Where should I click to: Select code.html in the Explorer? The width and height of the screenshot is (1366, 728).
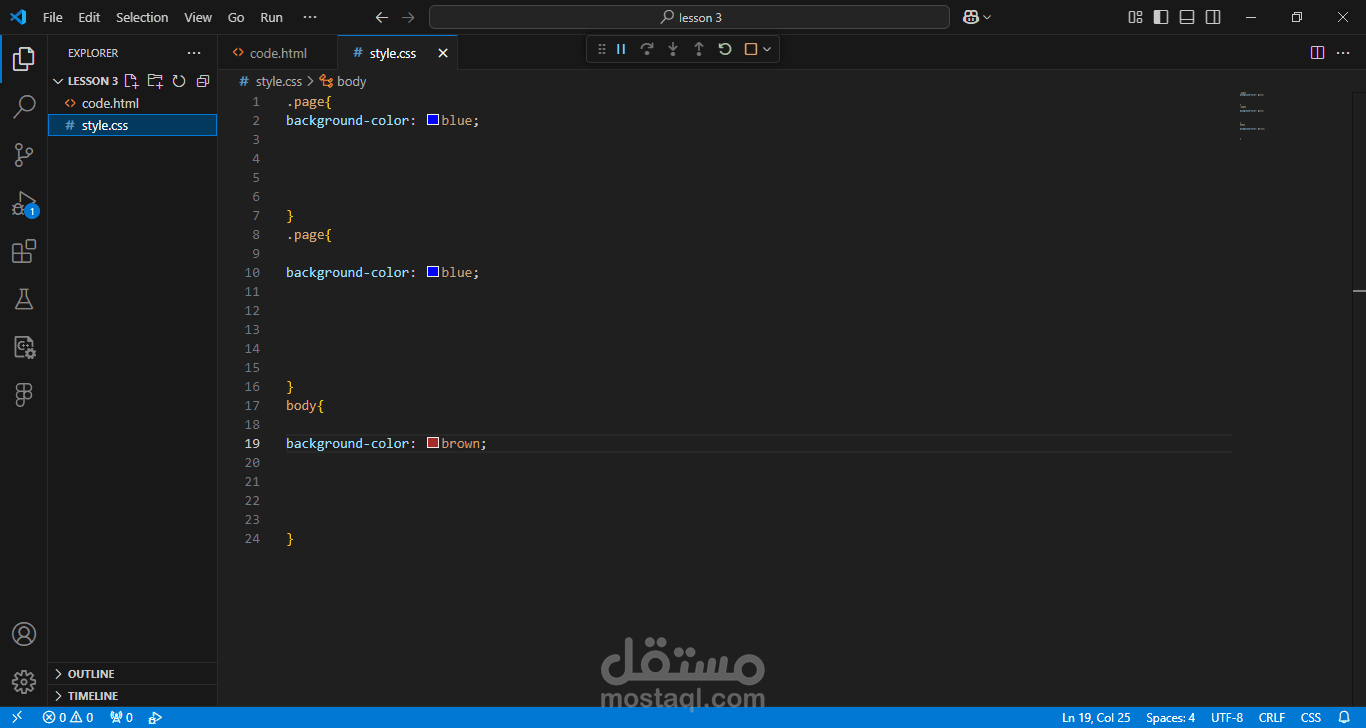(x=132, y=103)
